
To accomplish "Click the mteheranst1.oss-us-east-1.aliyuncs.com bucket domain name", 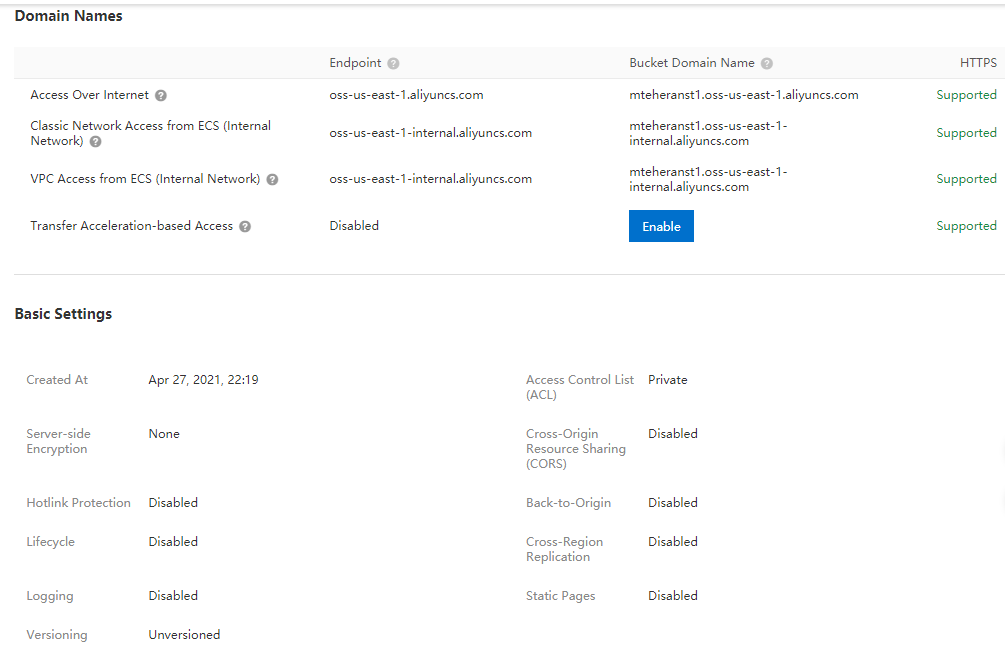I will point(743,95).
